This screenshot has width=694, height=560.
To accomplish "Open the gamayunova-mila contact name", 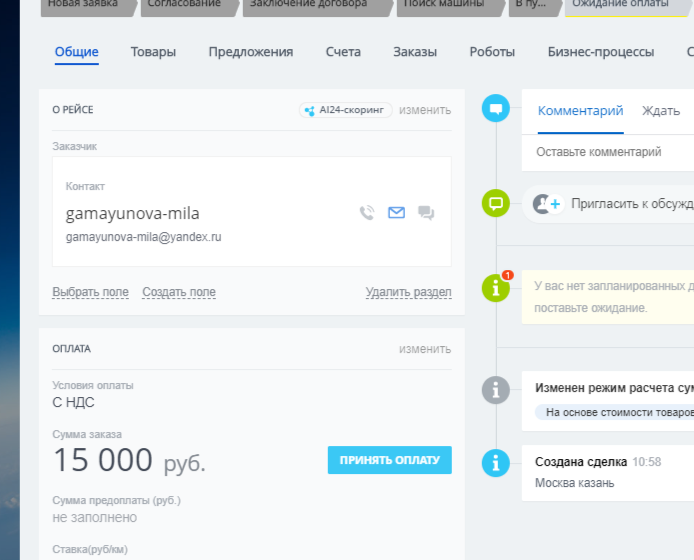I will click(x=132, y=213).
